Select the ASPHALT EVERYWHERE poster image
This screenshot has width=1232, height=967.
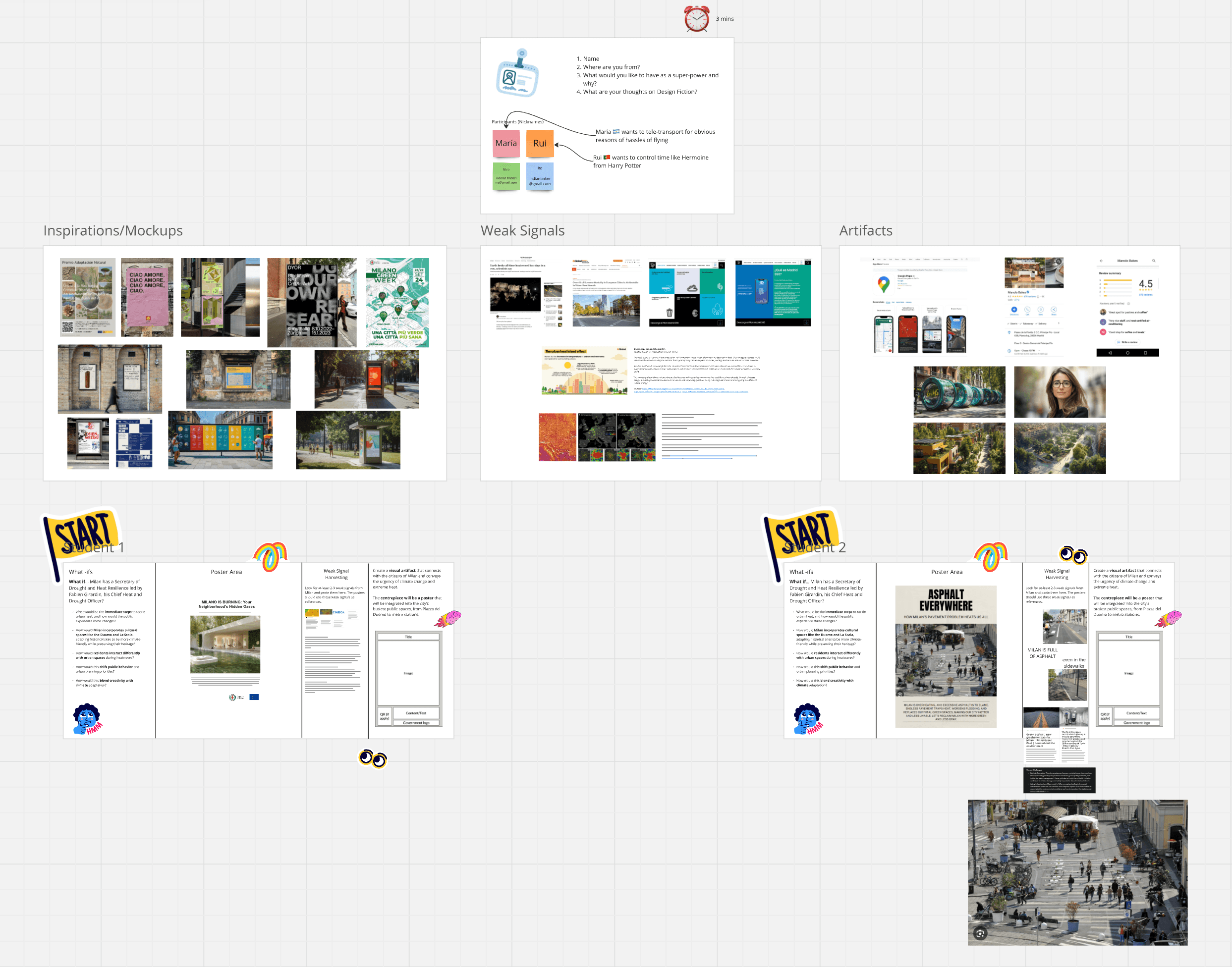click(x=946, y=657)
